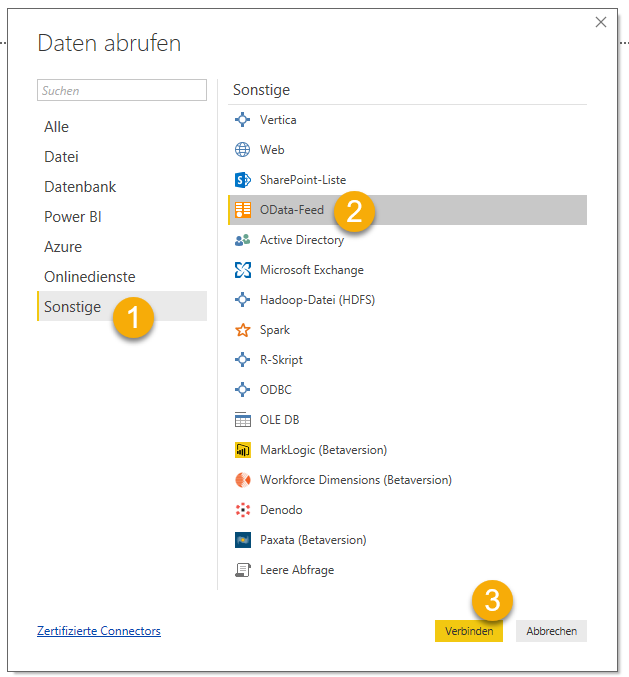Click the SharePoint-Liste icon

point(242,180)
